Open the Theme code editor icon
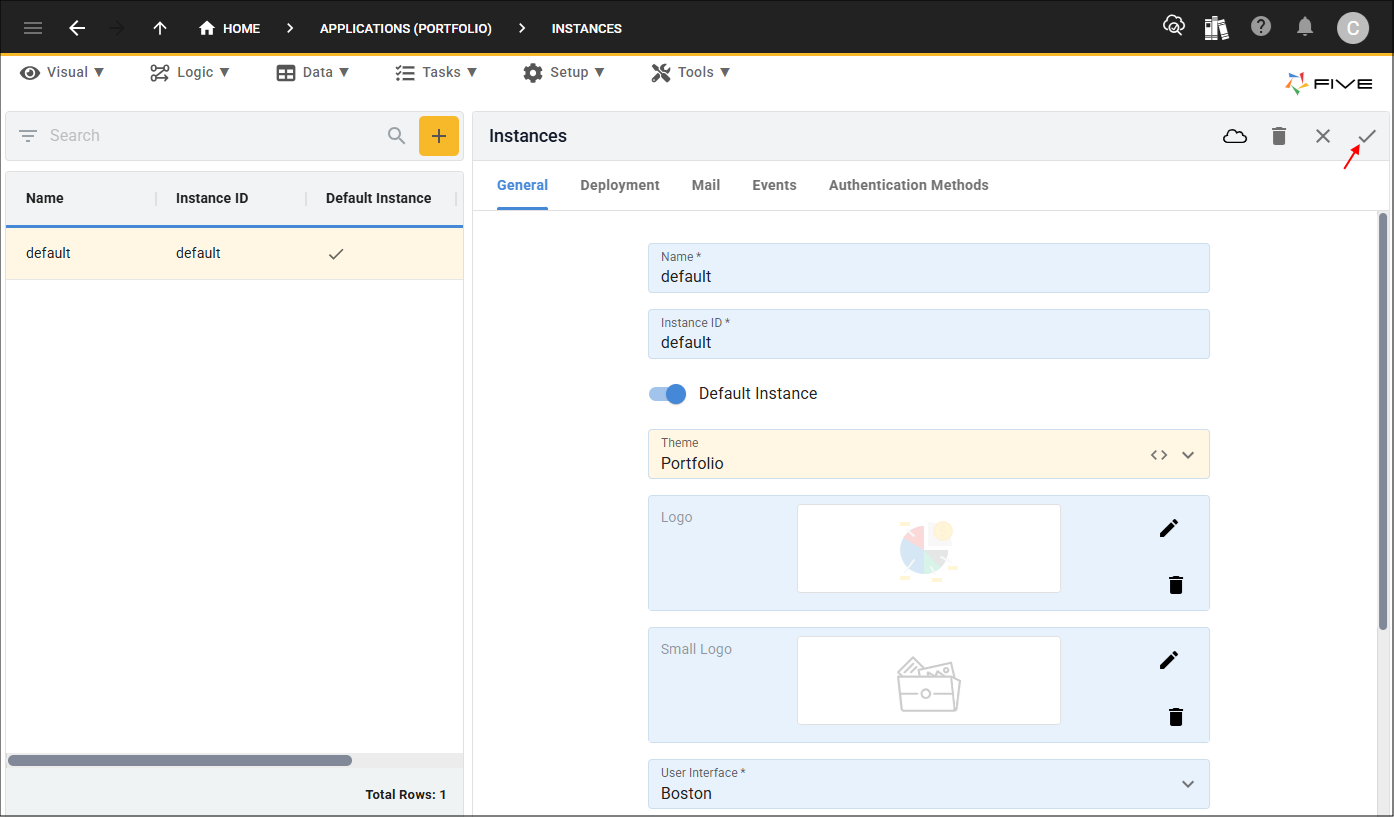The width and height of the screenshot is (1394, 817). point(1159,455)
